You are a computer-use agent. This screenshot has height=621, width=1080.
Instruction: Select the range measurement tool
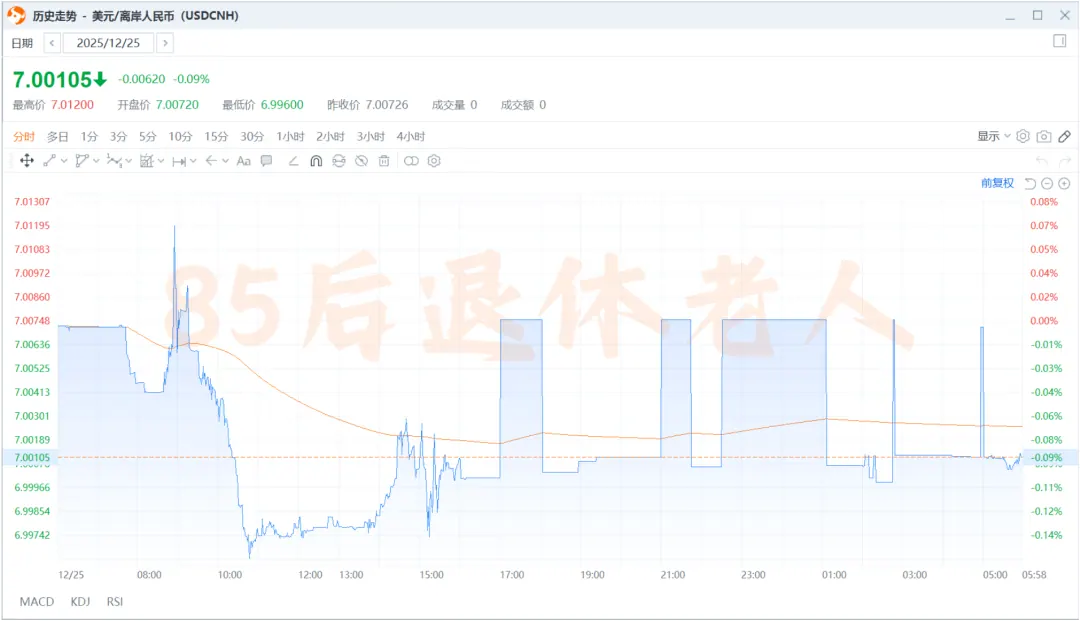click(179, 161)
